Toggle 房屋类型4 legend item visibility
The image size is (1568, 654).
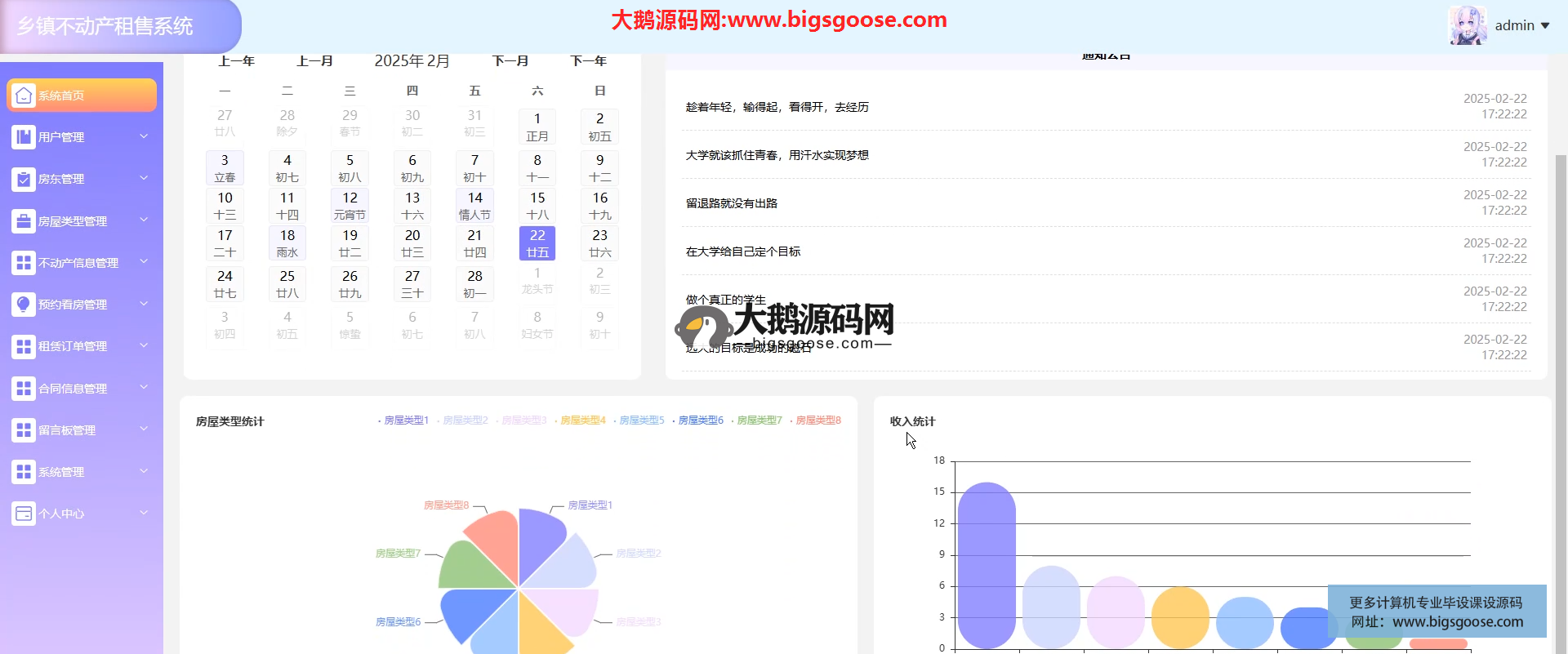(x=582, y=420)
